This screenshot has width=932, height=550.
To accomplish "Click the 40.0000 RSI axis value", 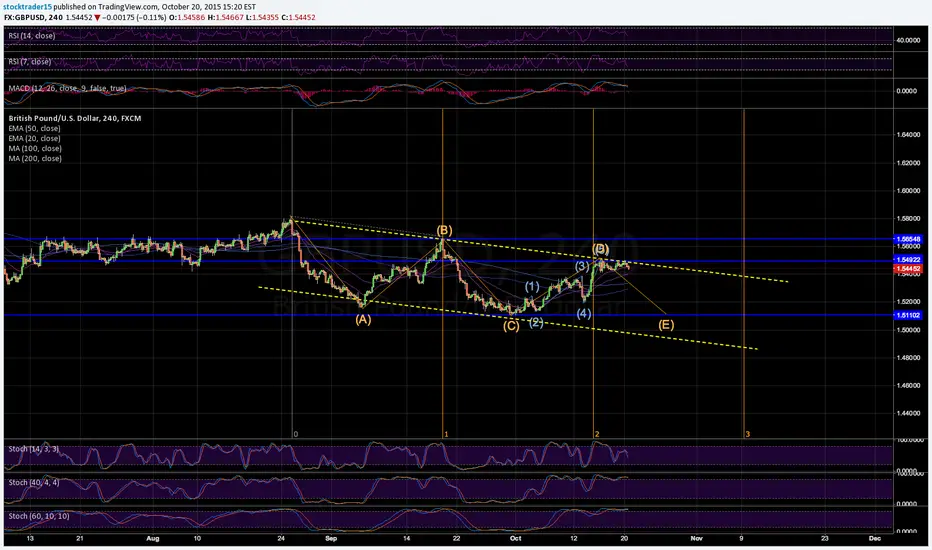I will click(908, 40).
